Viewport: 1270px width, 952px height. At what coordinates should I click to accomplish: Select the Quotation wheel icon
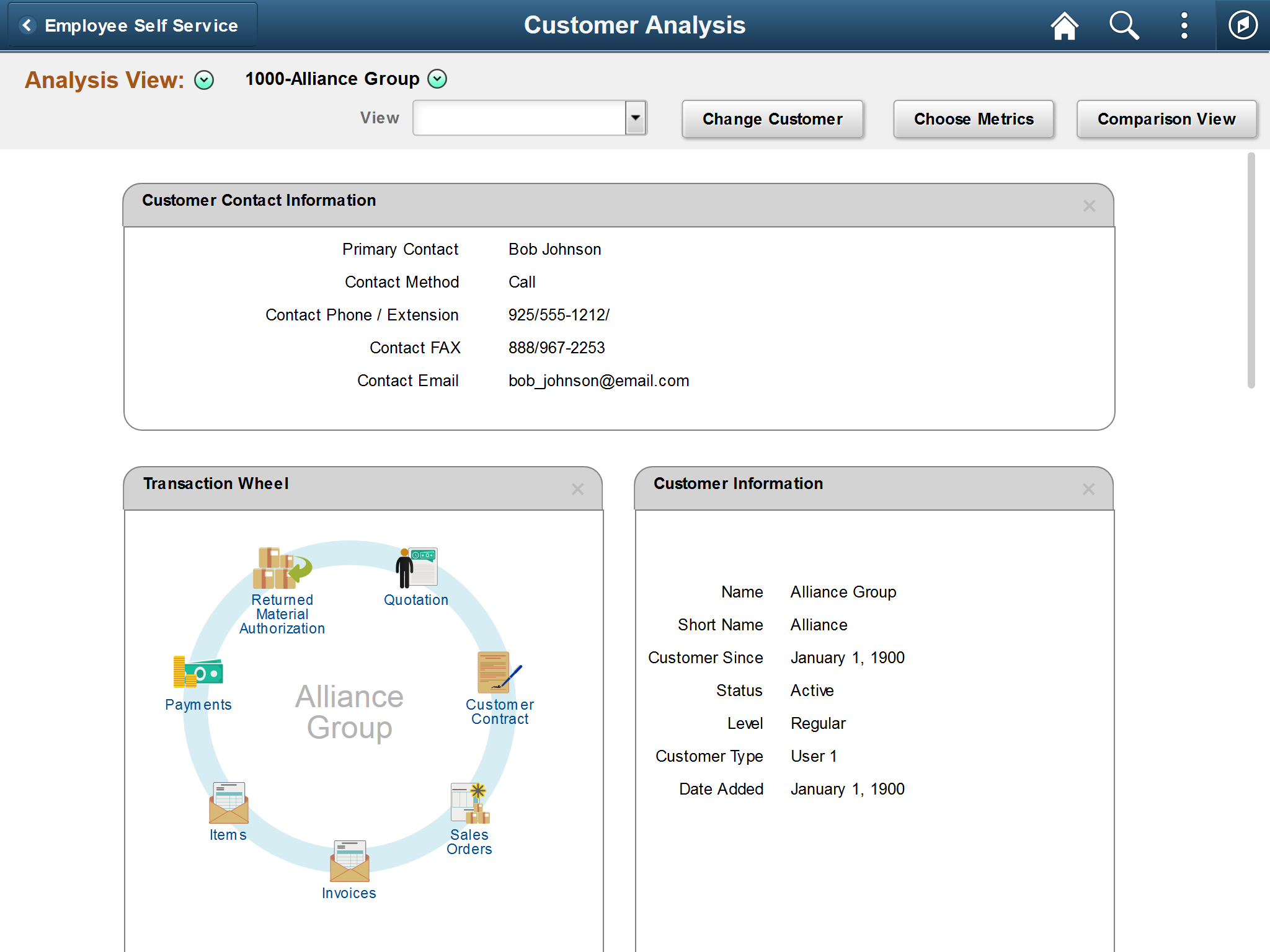(416, 568)
